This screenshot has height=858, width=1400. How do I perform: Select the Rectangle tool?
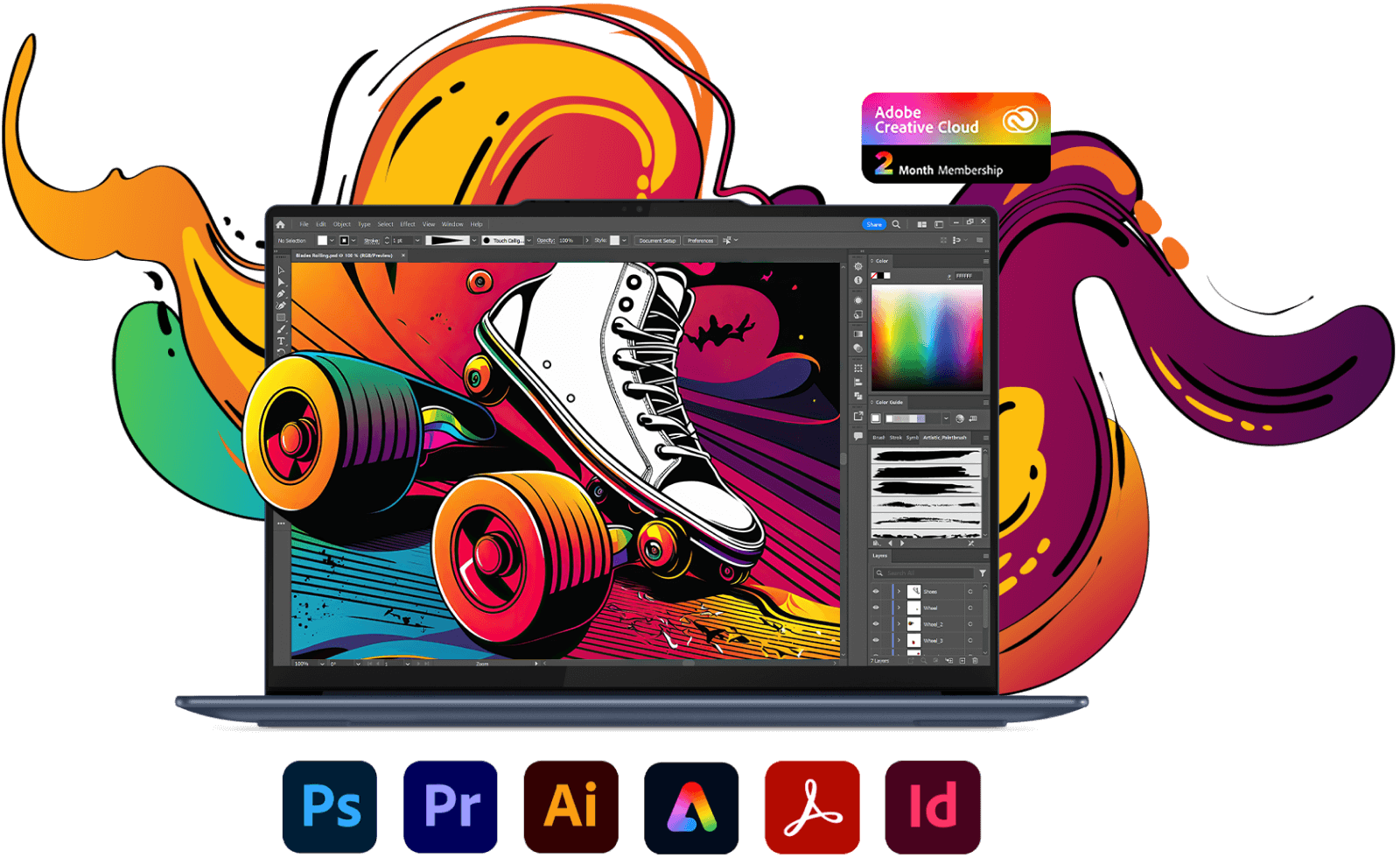[x=281, y=317]
